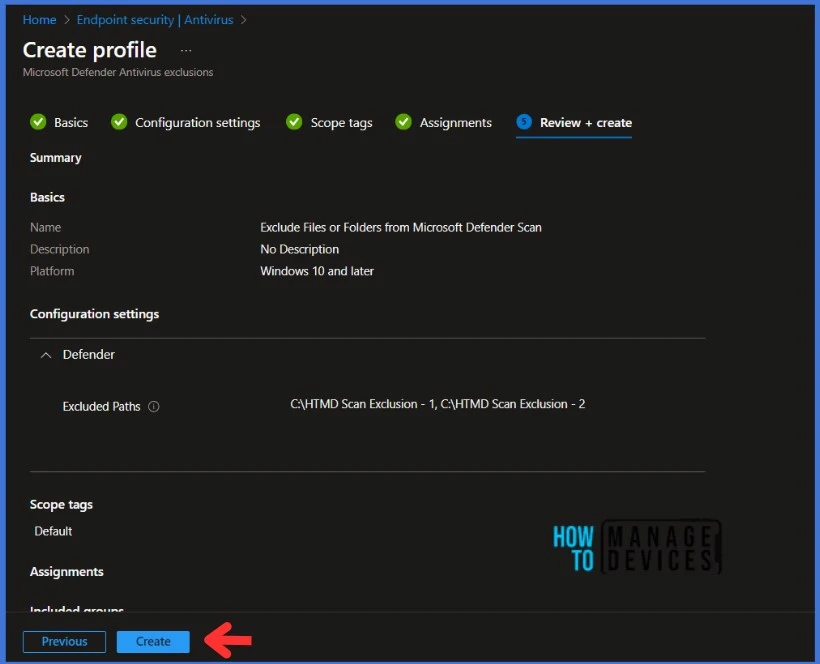Screen dimensions: 820x664
Task: Click the 'No Description' value
Action: [x=300, y=249]
